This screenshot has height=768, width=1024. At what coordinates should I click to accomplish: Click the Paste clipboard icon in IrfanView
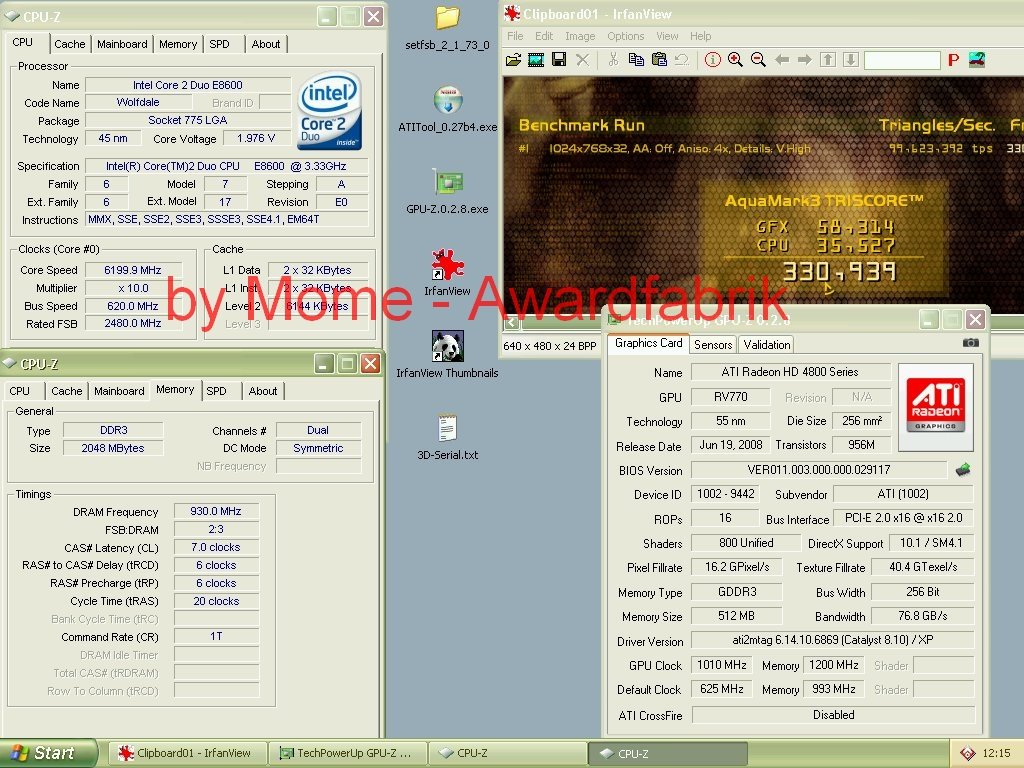click(x=660, y=59)
